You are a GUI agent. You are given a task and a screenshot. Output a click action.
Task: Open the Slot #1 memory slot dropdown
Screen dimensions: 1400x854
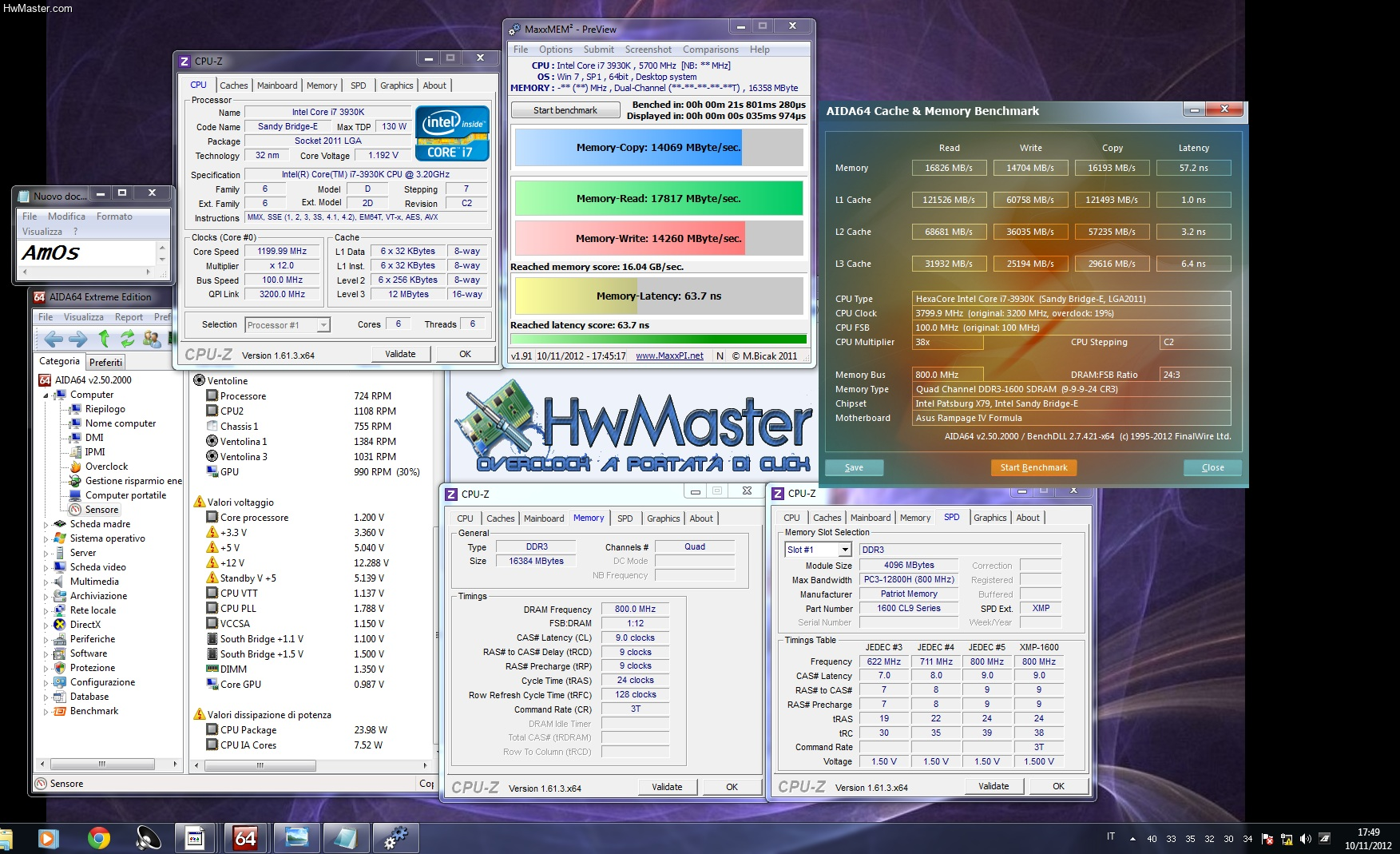[845, 550]
